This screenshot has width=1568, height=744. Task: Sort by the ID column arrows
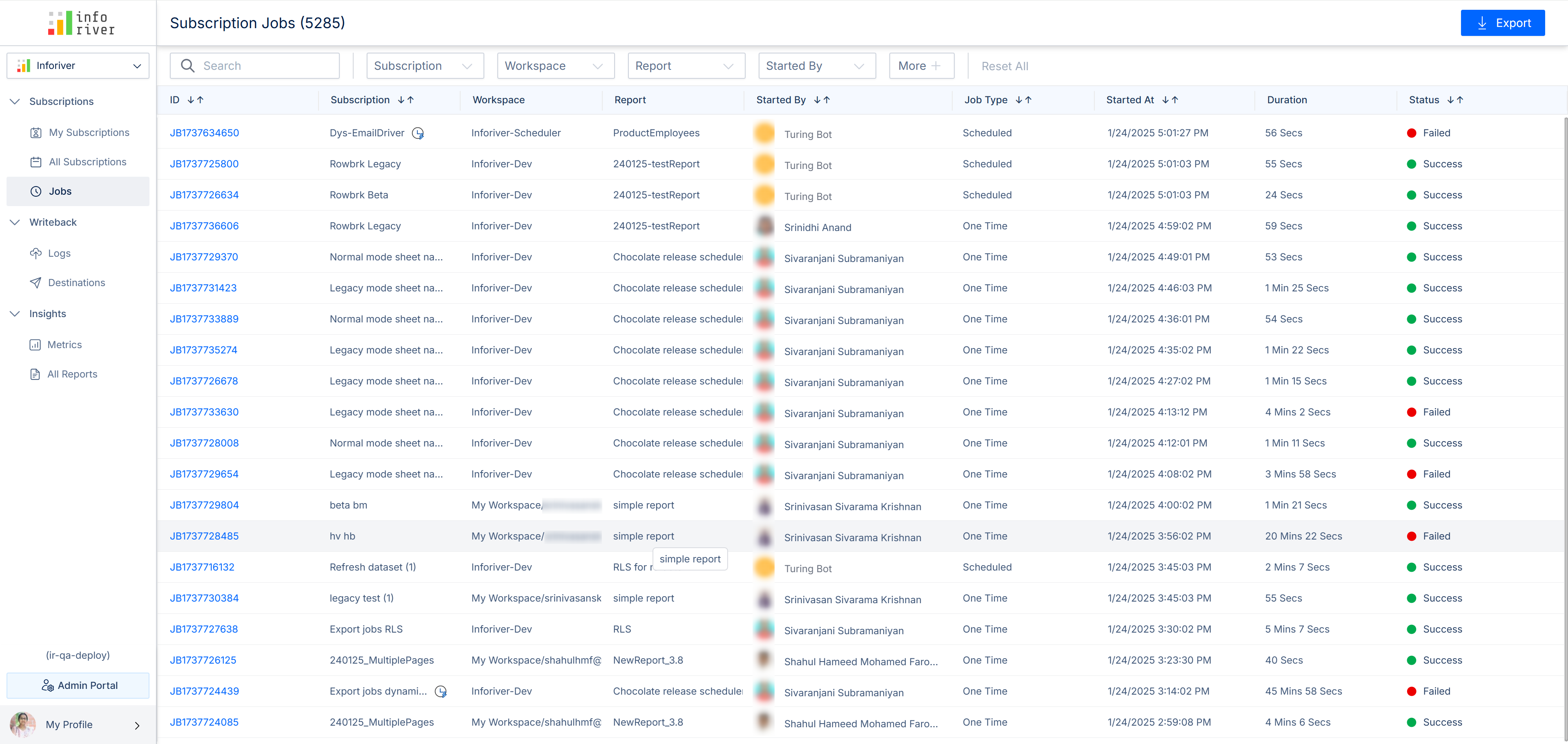[x=196, y=100]
